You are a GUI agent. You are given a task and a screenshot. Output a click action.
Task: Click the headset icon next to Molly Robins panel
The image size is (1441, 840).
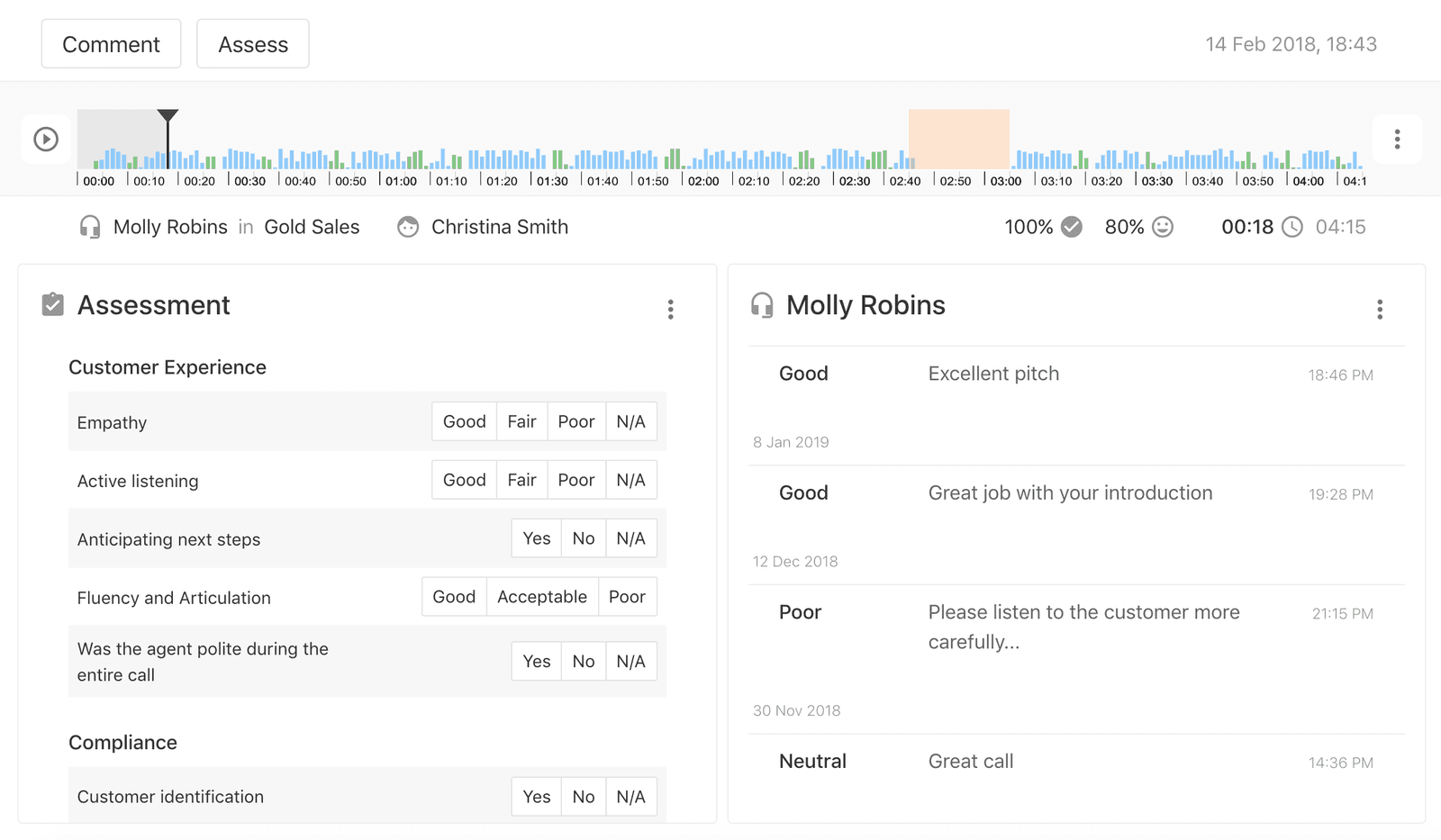[762, 305]
